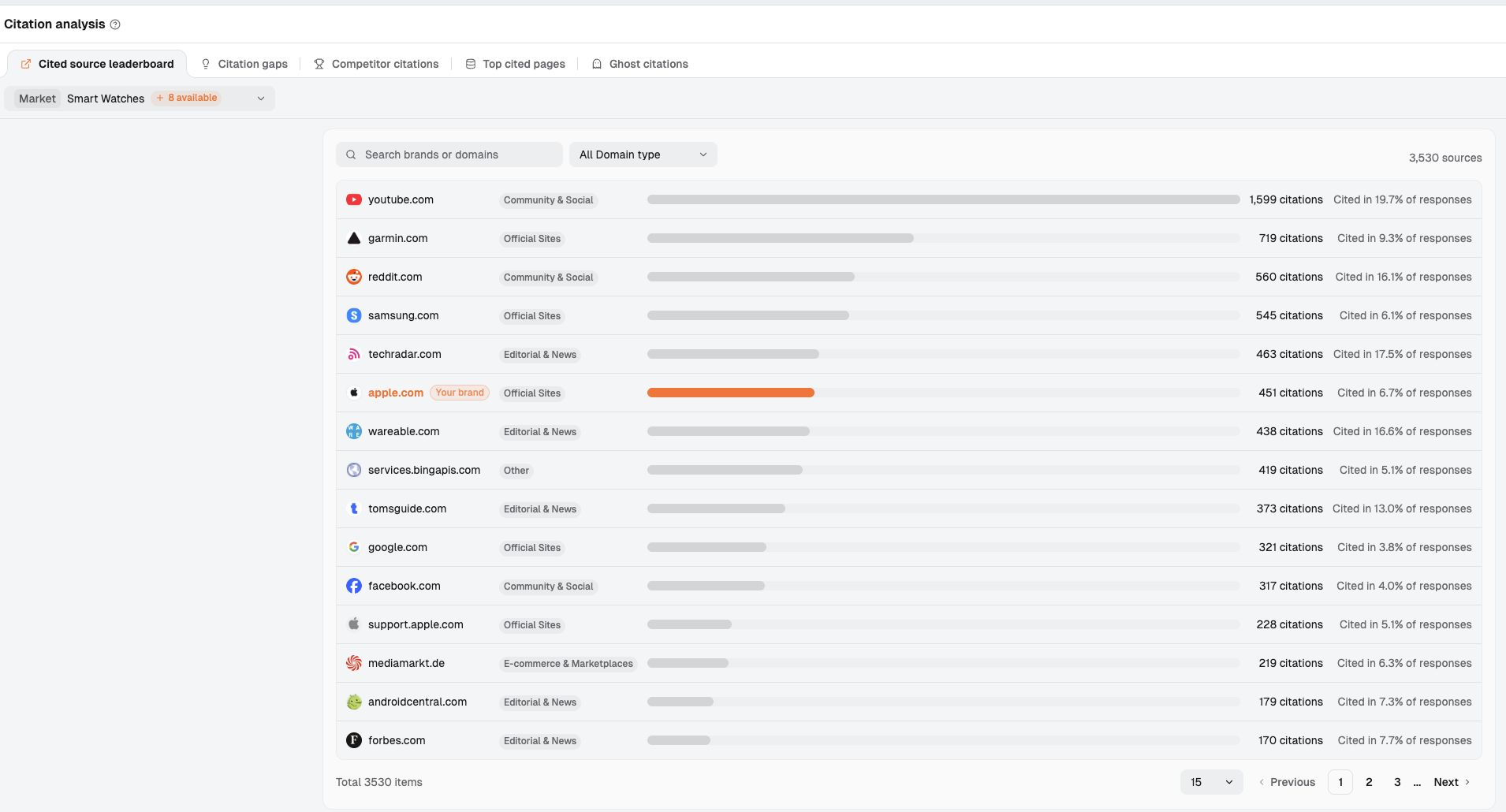This screenshot has width=1506, height=812.
Task: Click the tomsguide.com logo icon
Action: click(354, 509)
